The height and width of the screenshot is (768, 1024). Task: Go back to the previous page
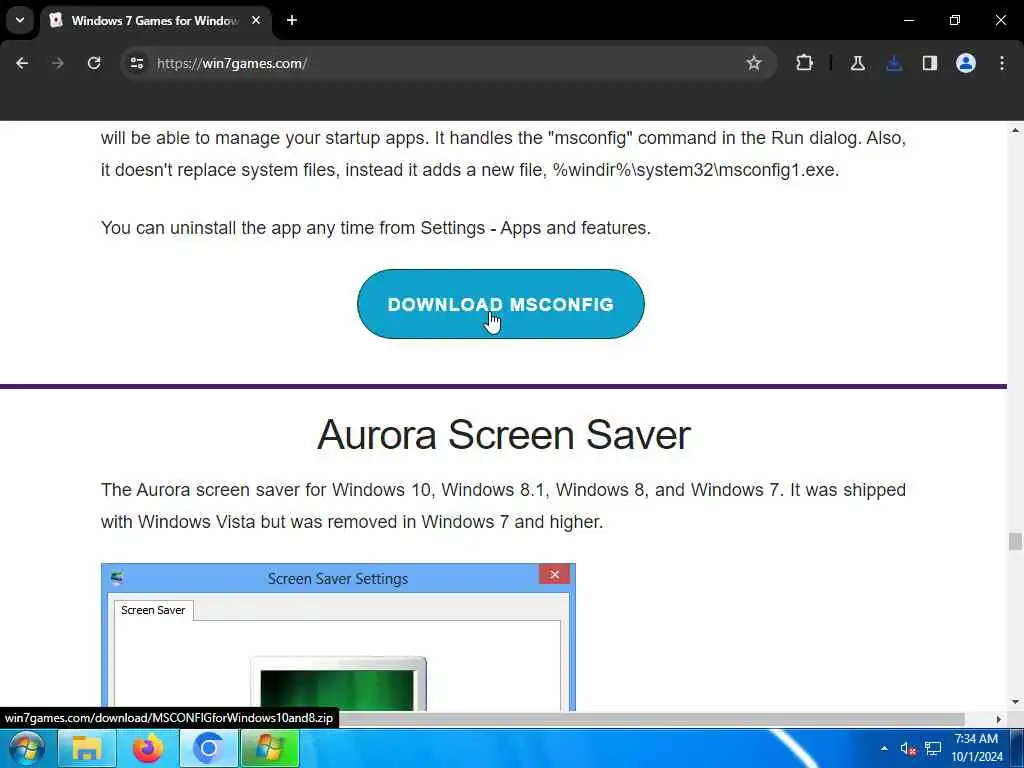click(x=22, y=63)
